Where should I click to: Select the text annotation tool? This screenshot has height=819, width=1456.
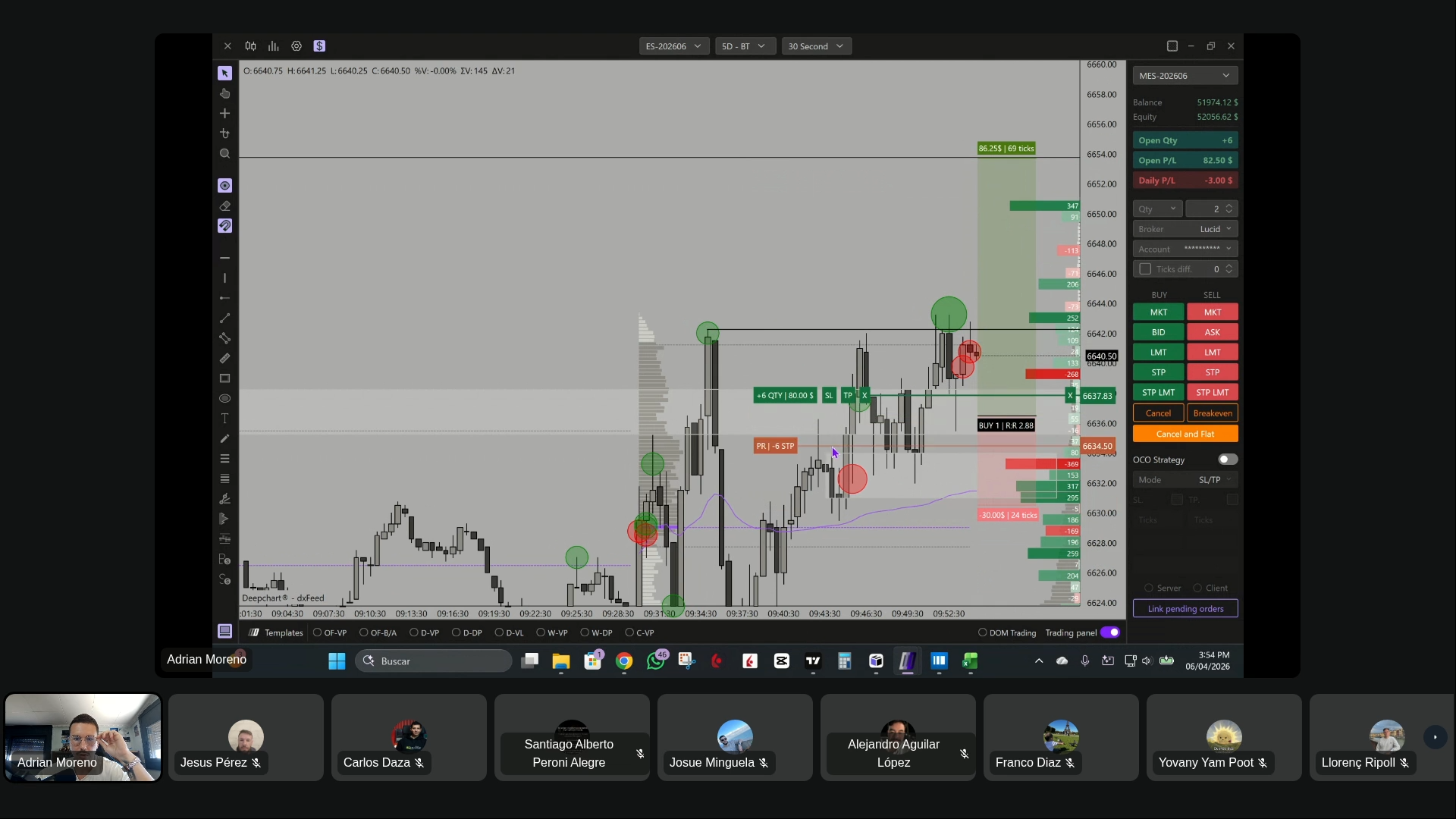(224, 419)
